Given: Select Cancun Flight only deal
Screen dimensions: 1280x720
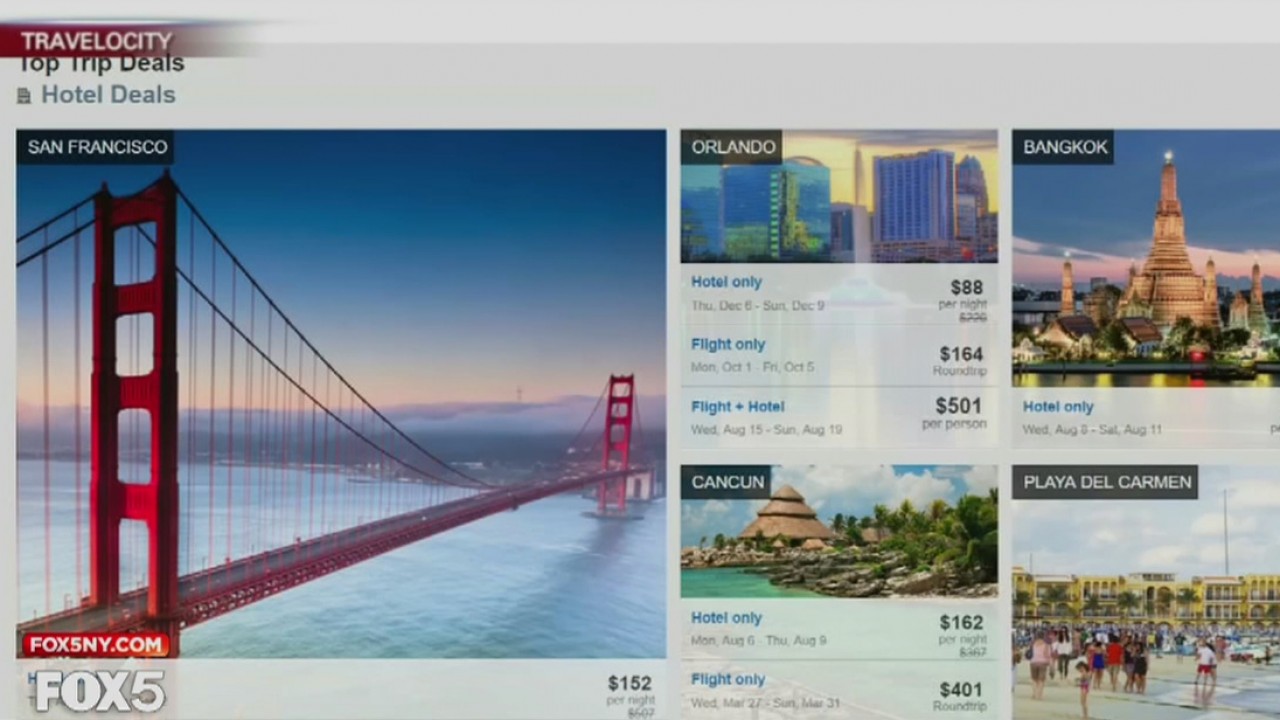Looking at the screenshot, I should [x=728, y=679].
